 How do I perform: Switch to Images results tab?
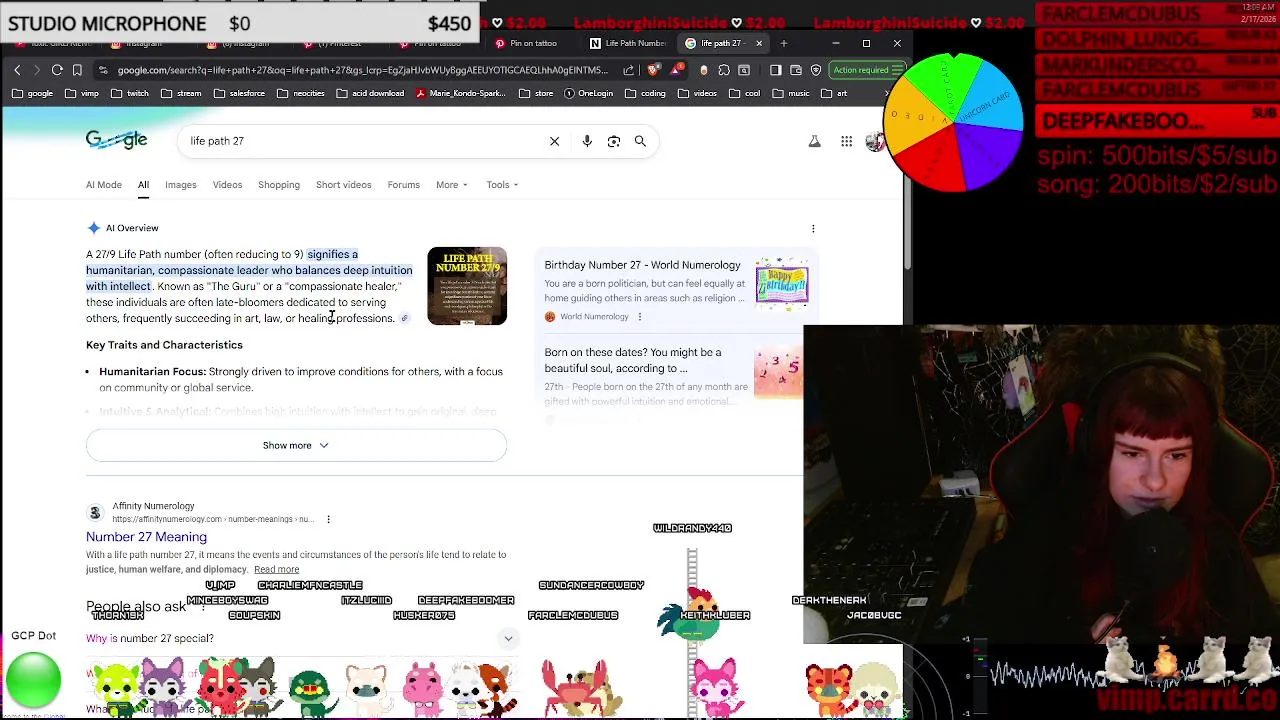point(181,185)
